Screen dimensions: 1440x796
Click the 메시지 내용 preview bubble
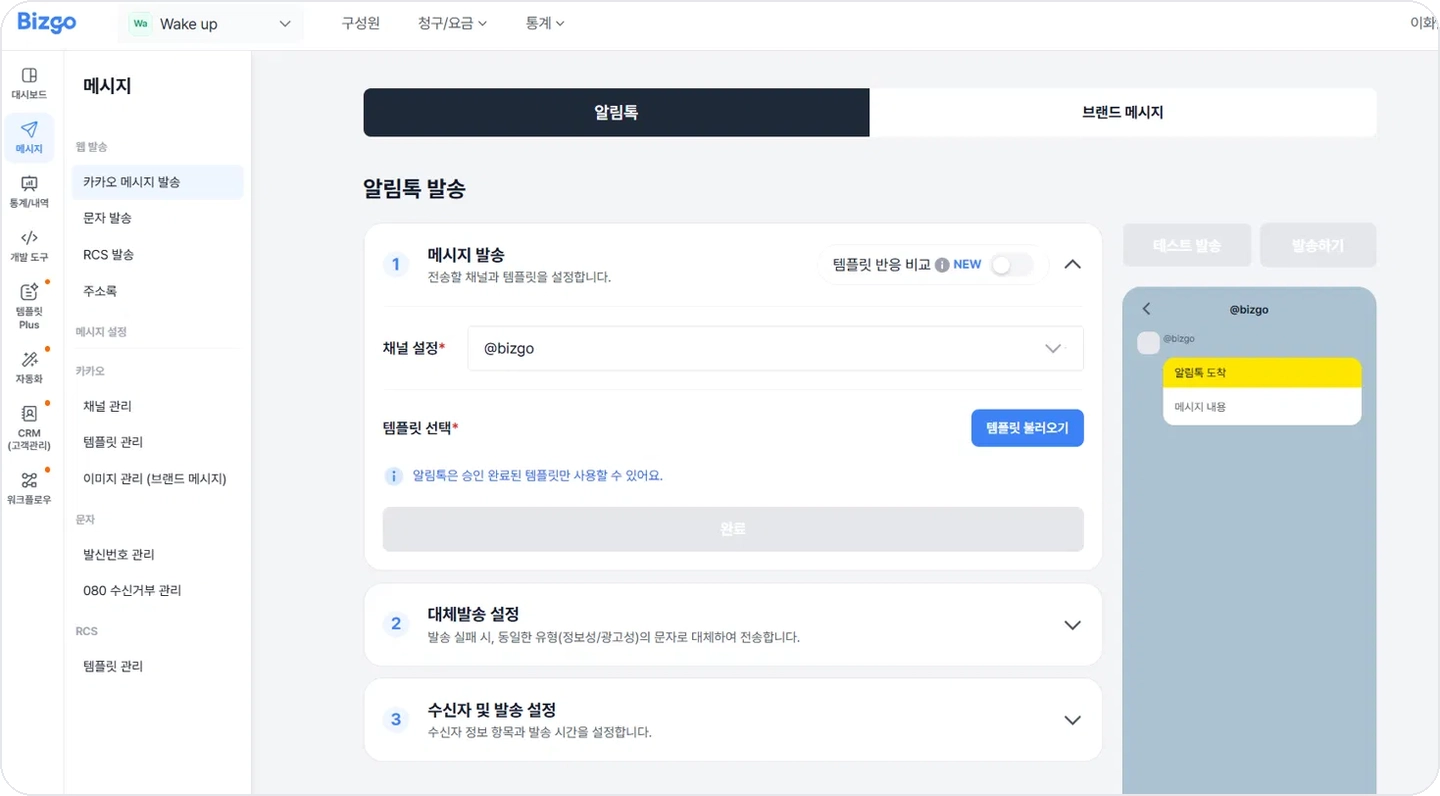1262,407
